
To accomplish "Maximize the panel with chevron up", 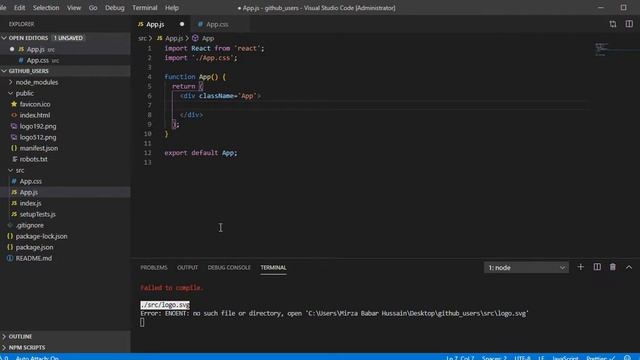I will click(x=629, y=267).
